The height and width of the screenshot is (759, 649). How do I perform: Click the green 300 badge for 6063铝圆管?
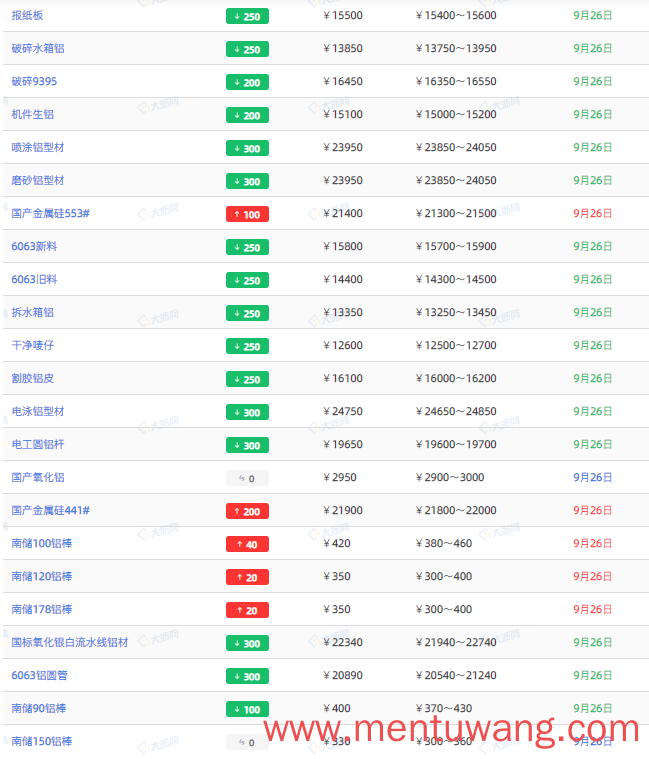(x=247, y=676)
